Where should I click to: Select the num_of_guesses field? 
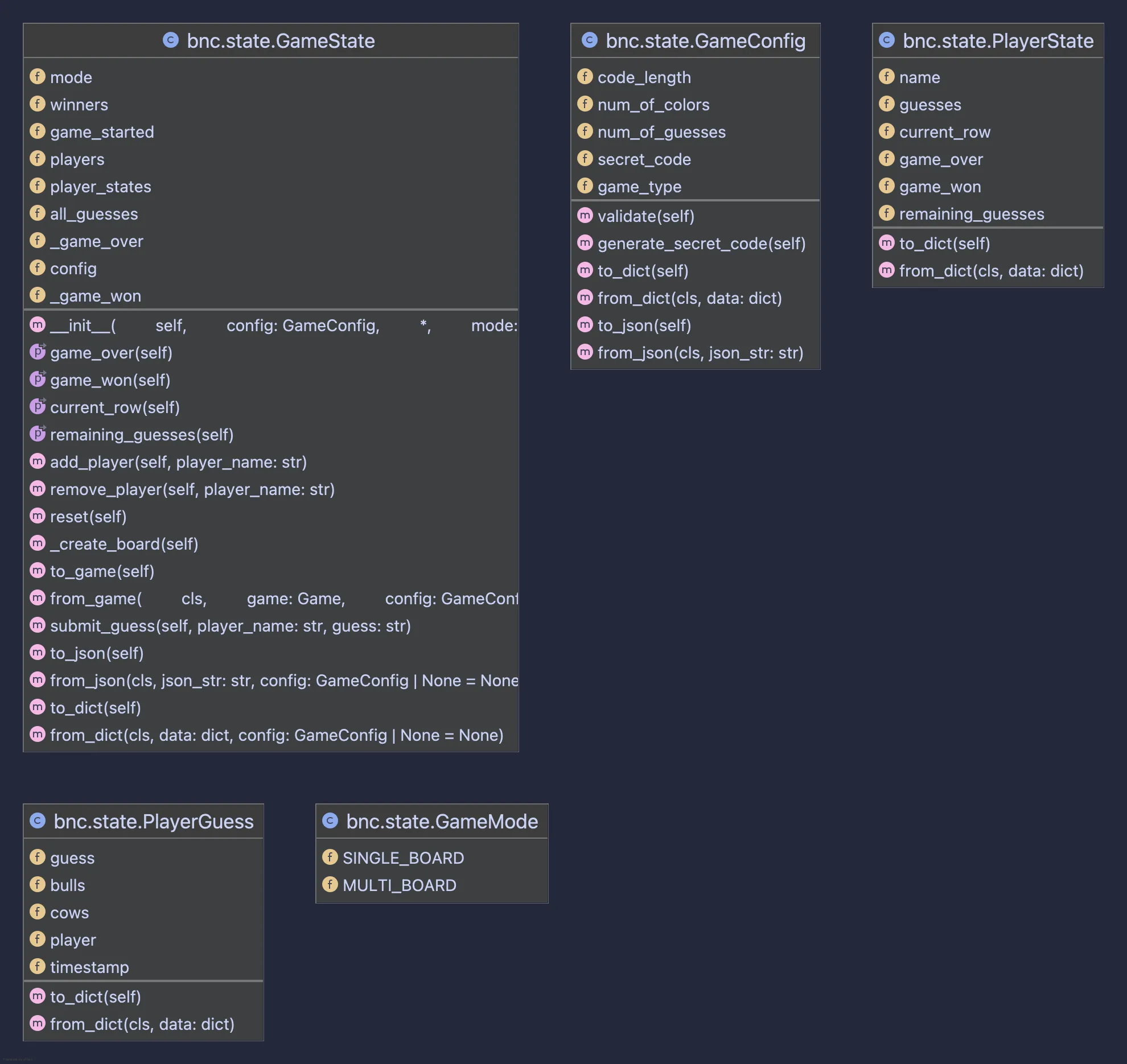(x=661, y=132)
